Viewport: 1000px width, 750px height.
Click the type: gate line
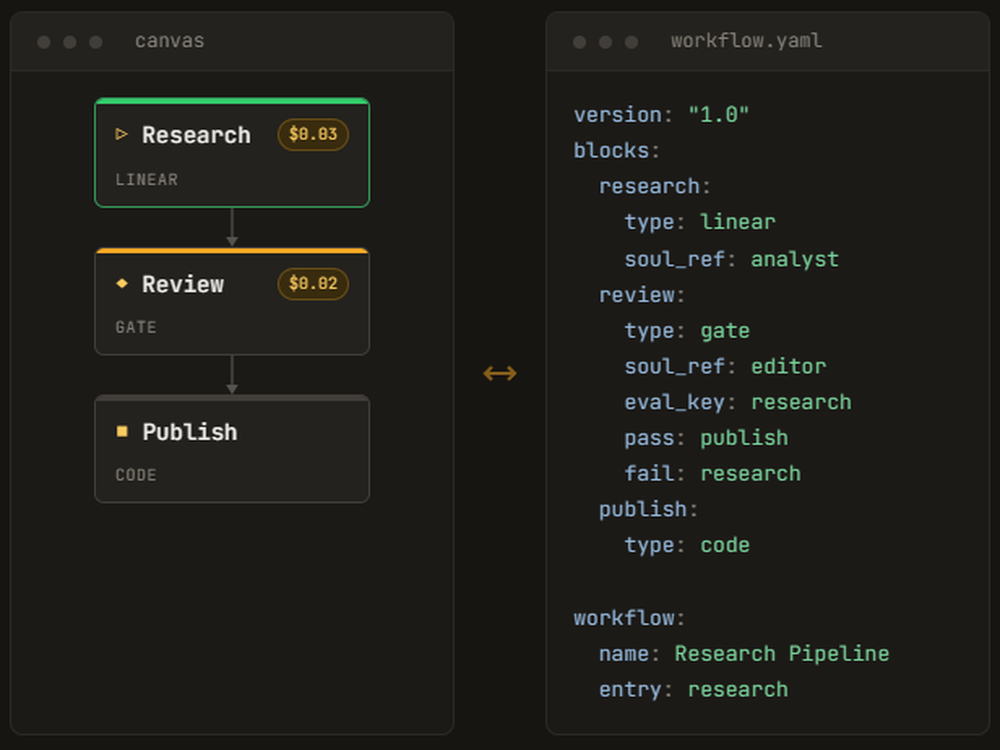click(687, 330)
